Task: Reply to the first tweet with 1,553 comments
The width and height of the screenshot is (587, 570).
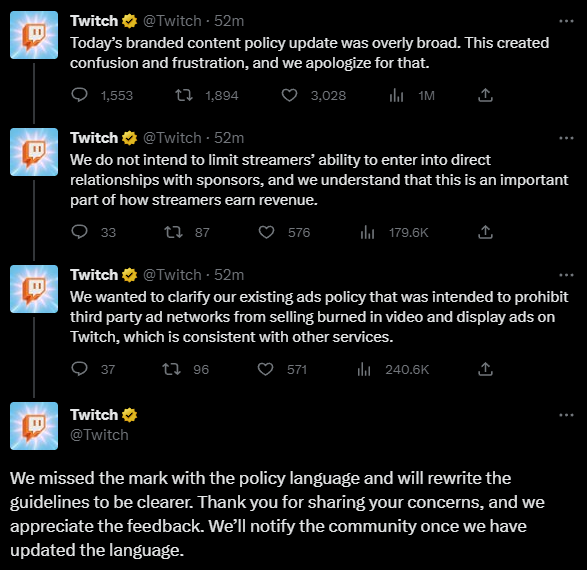Action: click(x=79, y=95)
